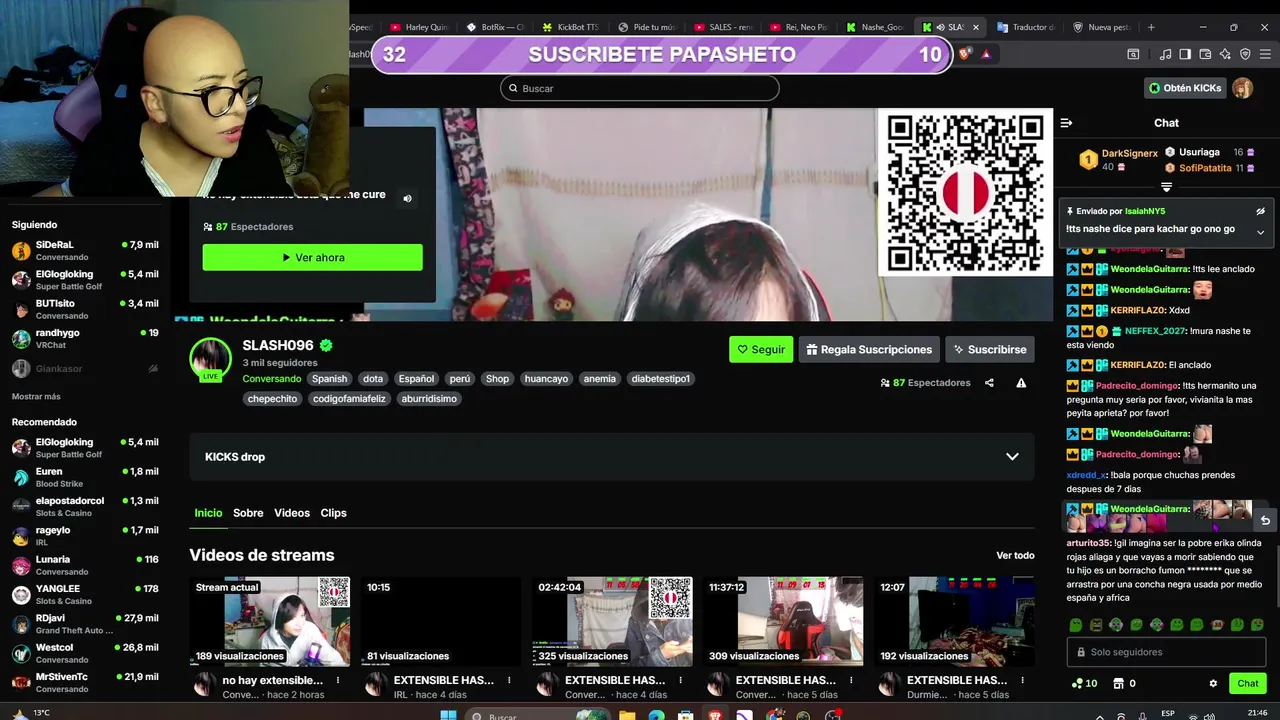The image size is (1280, 720).
Task: Click the verified badge next to SLASH096
Action: click(326, 345)
